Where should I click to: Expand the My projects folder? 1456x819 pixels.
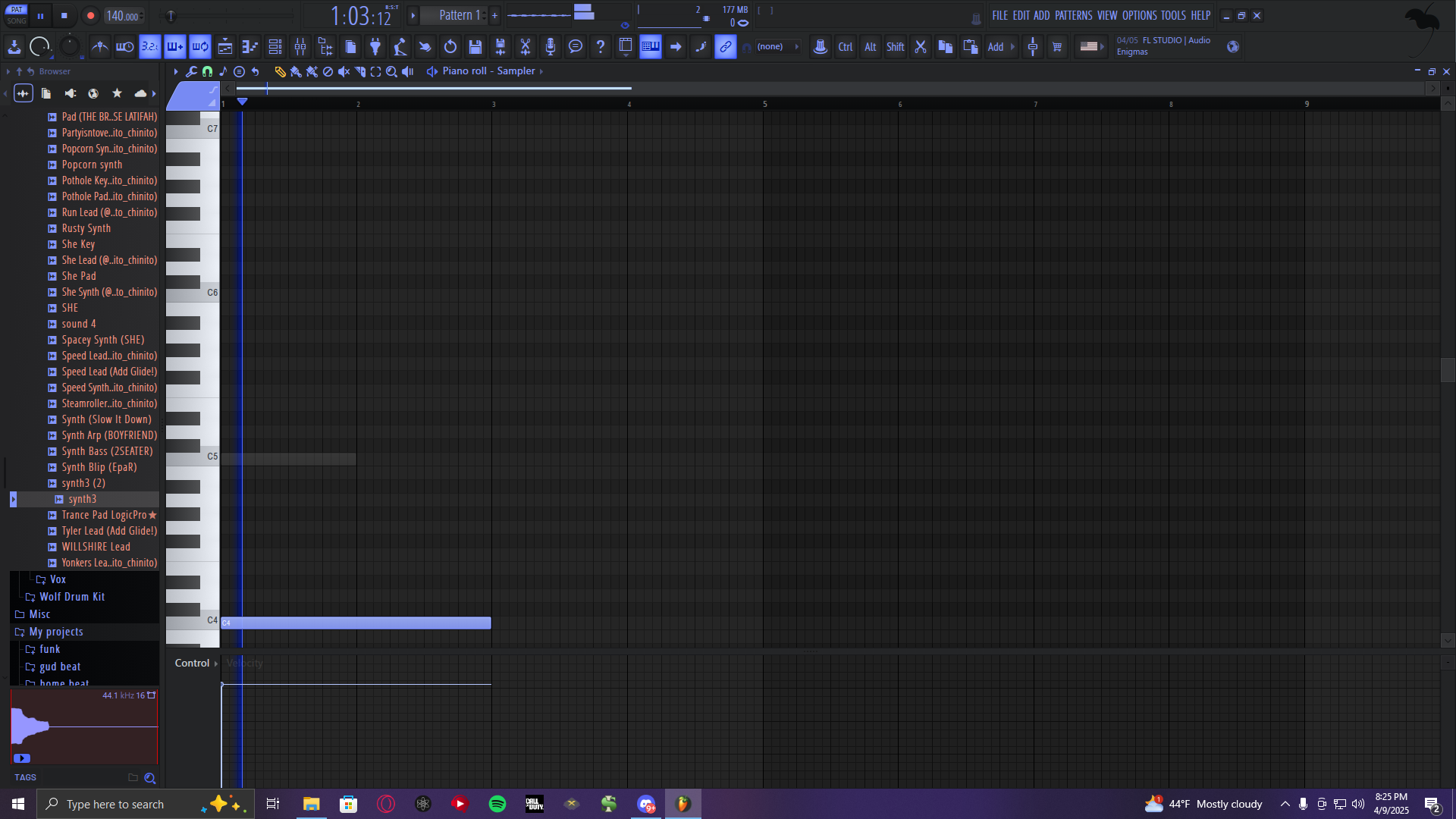56,632
